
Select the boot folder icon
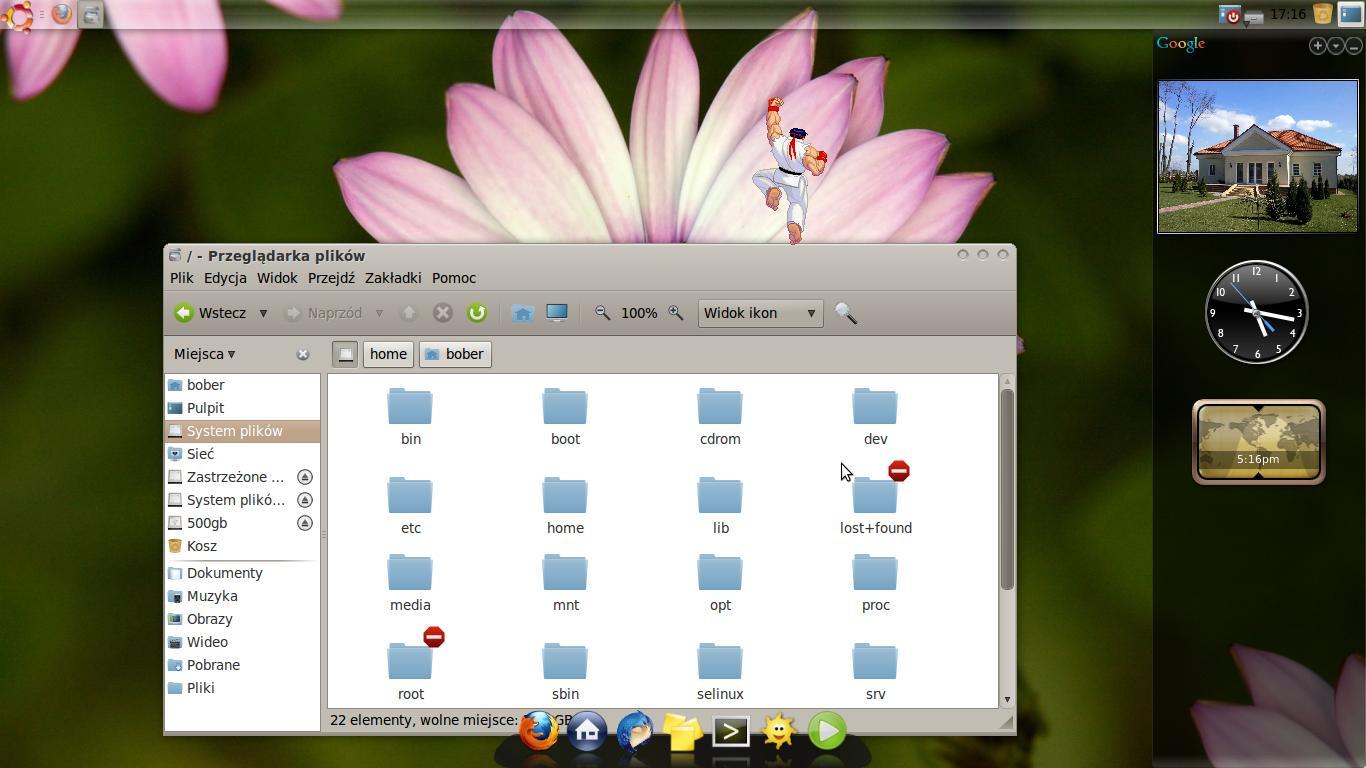pos(565,406)
